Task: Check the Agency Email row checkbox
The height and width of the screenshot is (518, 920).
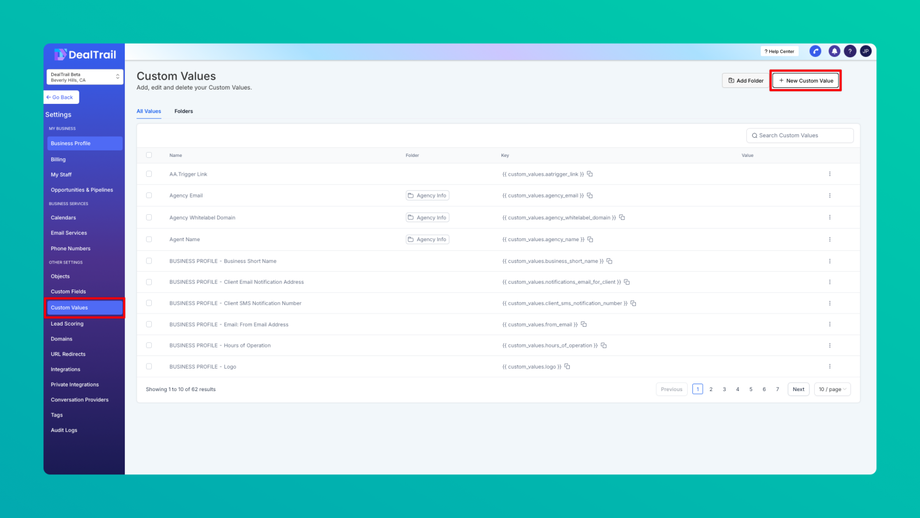Action: pyautogui.click(x=149, y=195)
